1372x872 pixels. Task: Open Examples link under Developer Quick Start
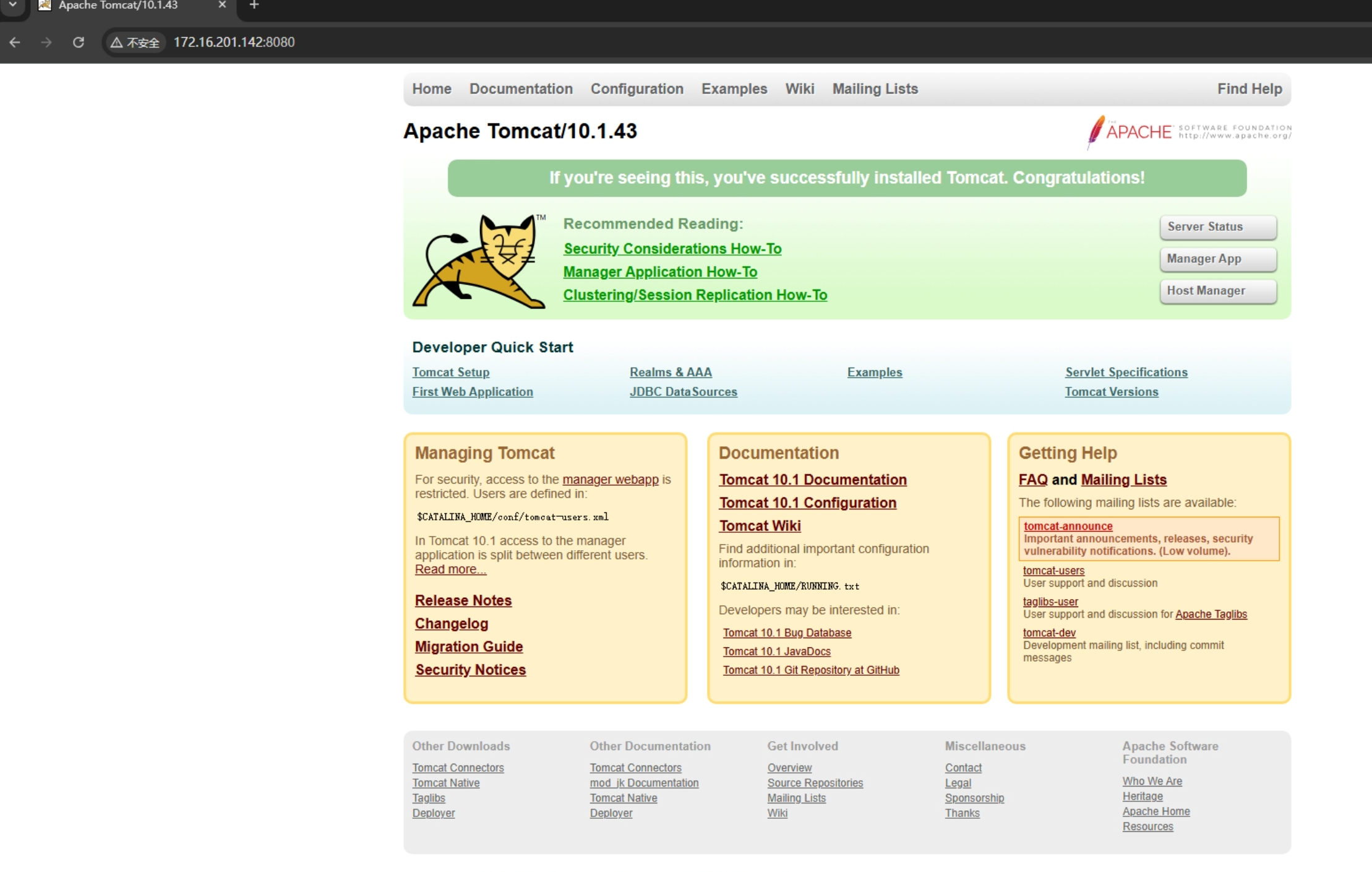click(875, 373)
